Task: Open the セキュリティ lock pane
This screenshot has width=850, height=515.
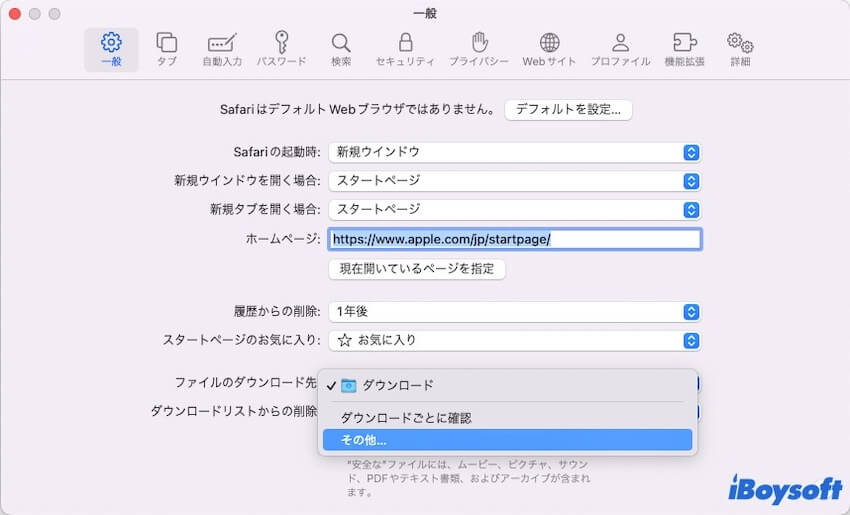Action: tap(405, 50)
